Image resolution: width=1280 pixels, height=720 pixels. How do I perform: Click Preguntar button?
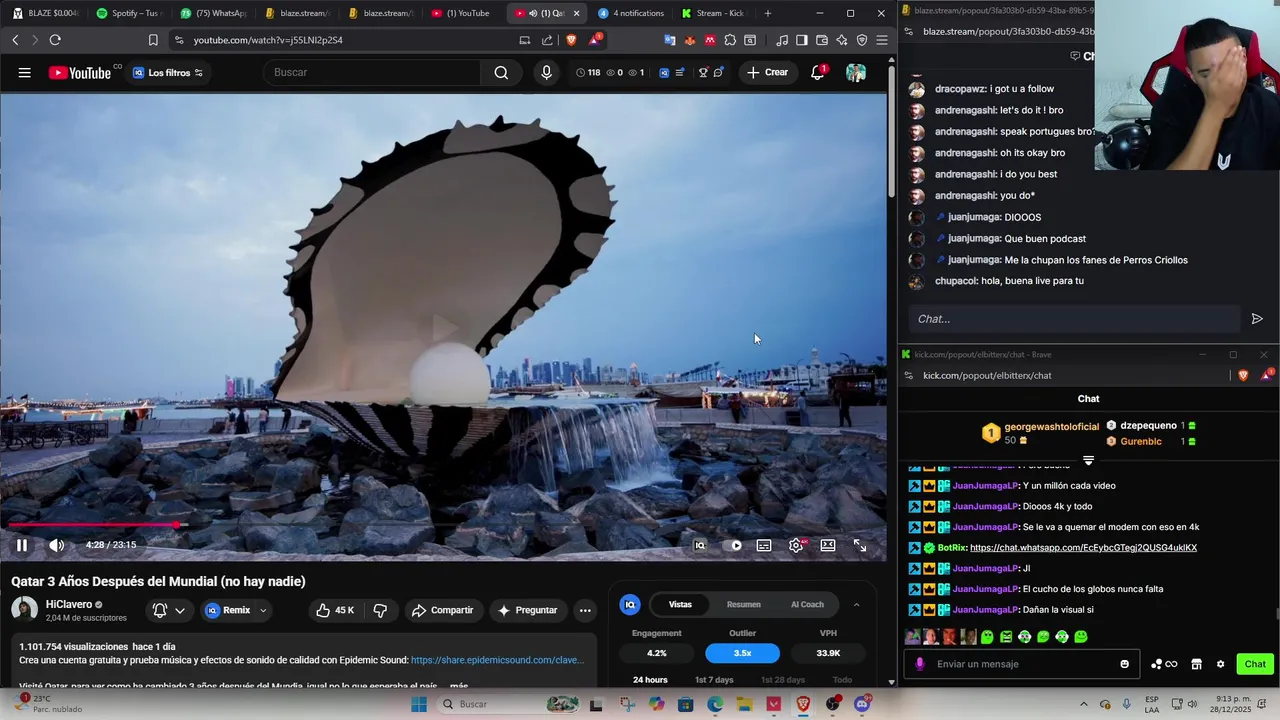pyautogui.click(x=527, y=610)
